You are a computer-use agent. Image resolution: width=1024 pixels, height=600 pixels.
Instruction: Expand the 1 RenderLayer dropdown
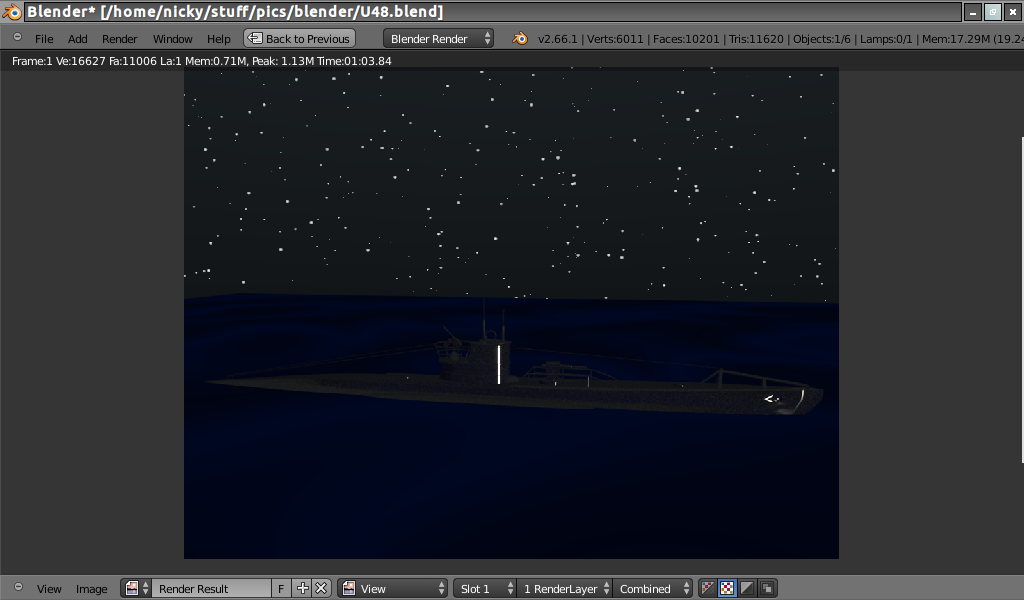pos(565,589)
